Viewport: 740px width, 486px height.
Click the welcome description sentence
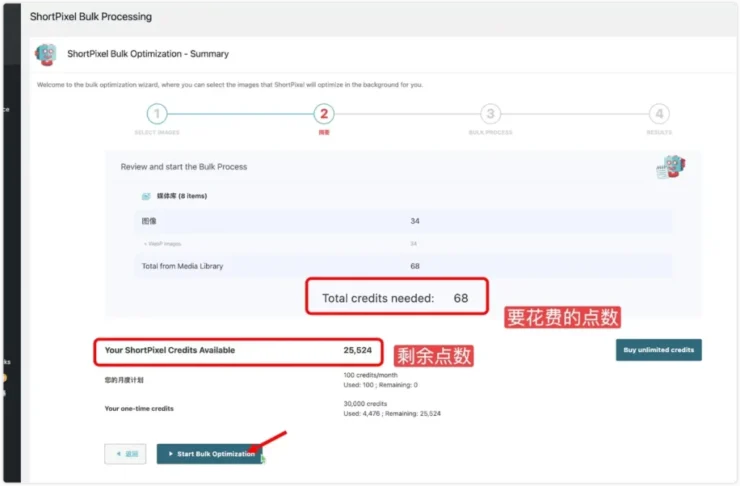230,85
